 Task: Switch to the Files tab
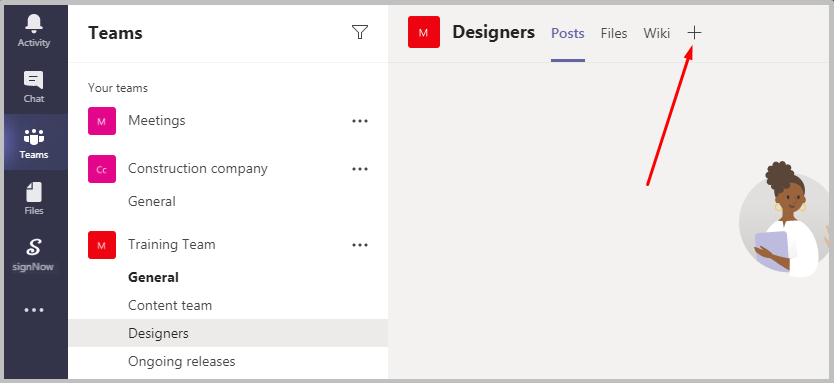click(614, 34)
